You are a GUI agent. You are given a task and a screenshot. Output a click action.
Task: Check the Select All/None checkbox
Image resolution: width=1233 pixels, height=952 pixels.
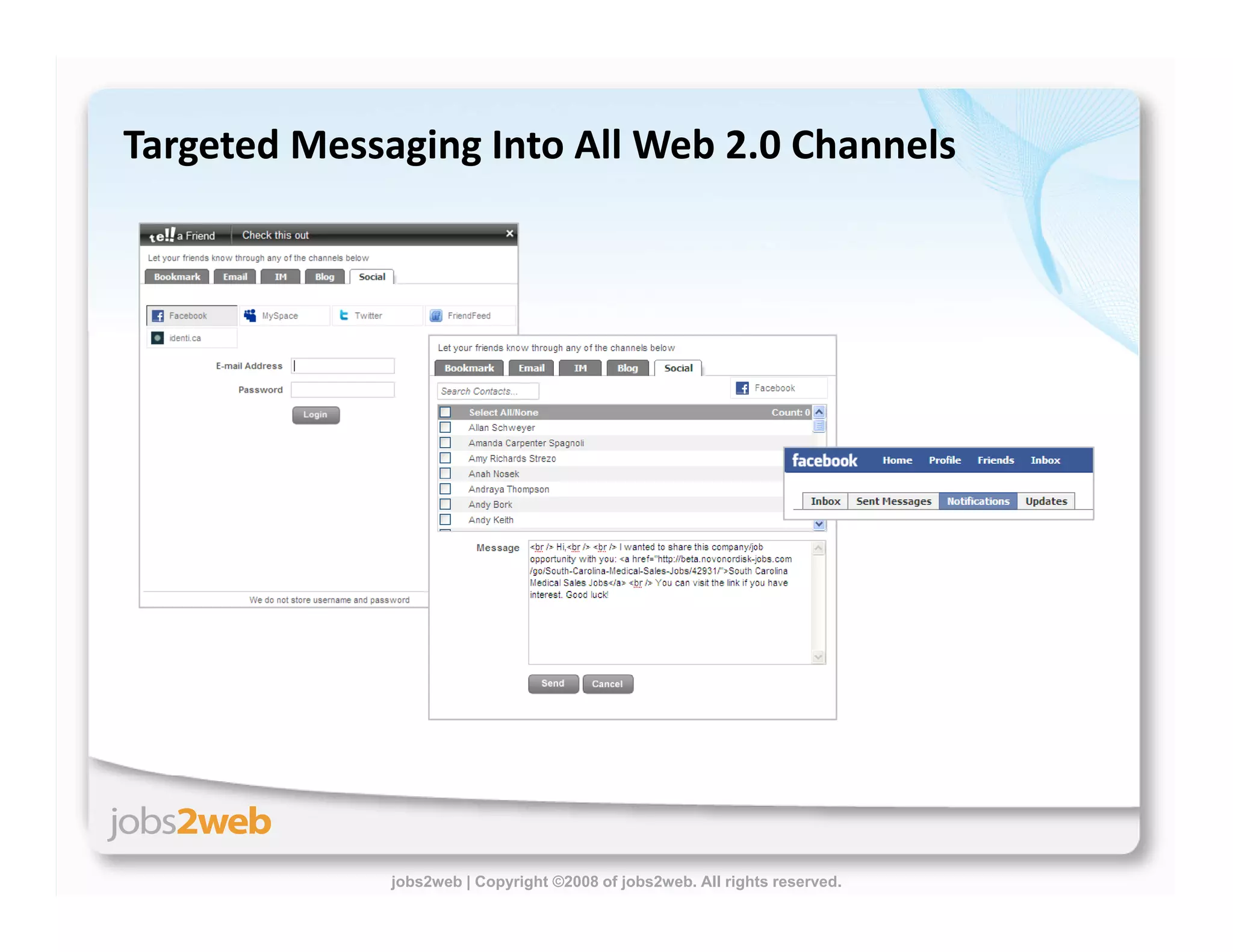(446, 412)
